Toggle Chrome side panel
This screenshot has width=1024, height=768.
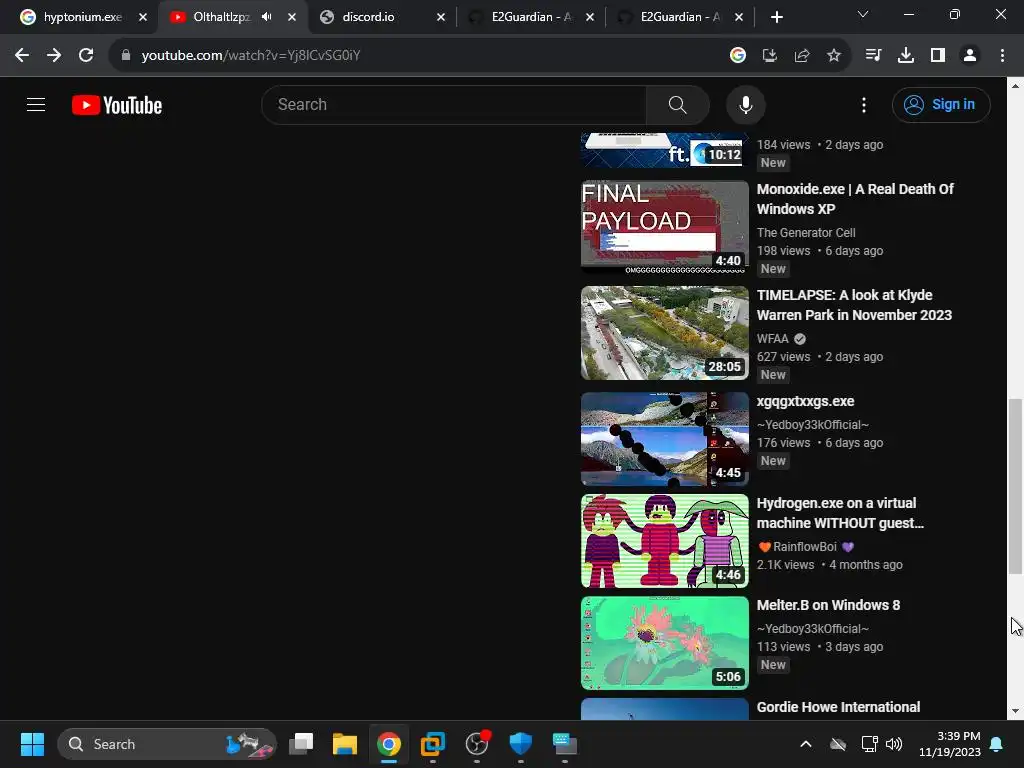pyautogui.click(x=938, y=56)
